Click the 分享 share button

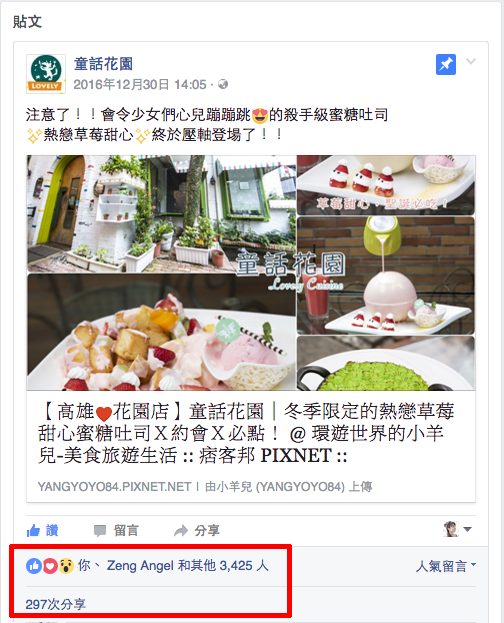[197, 530]
